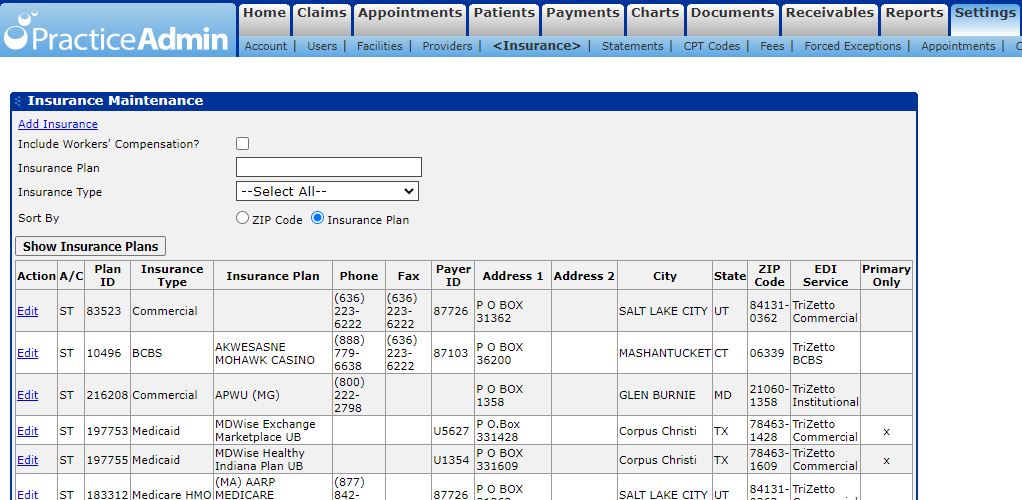Focus the Insurance Plan text field
The image size is (1022, 500).
328,167
